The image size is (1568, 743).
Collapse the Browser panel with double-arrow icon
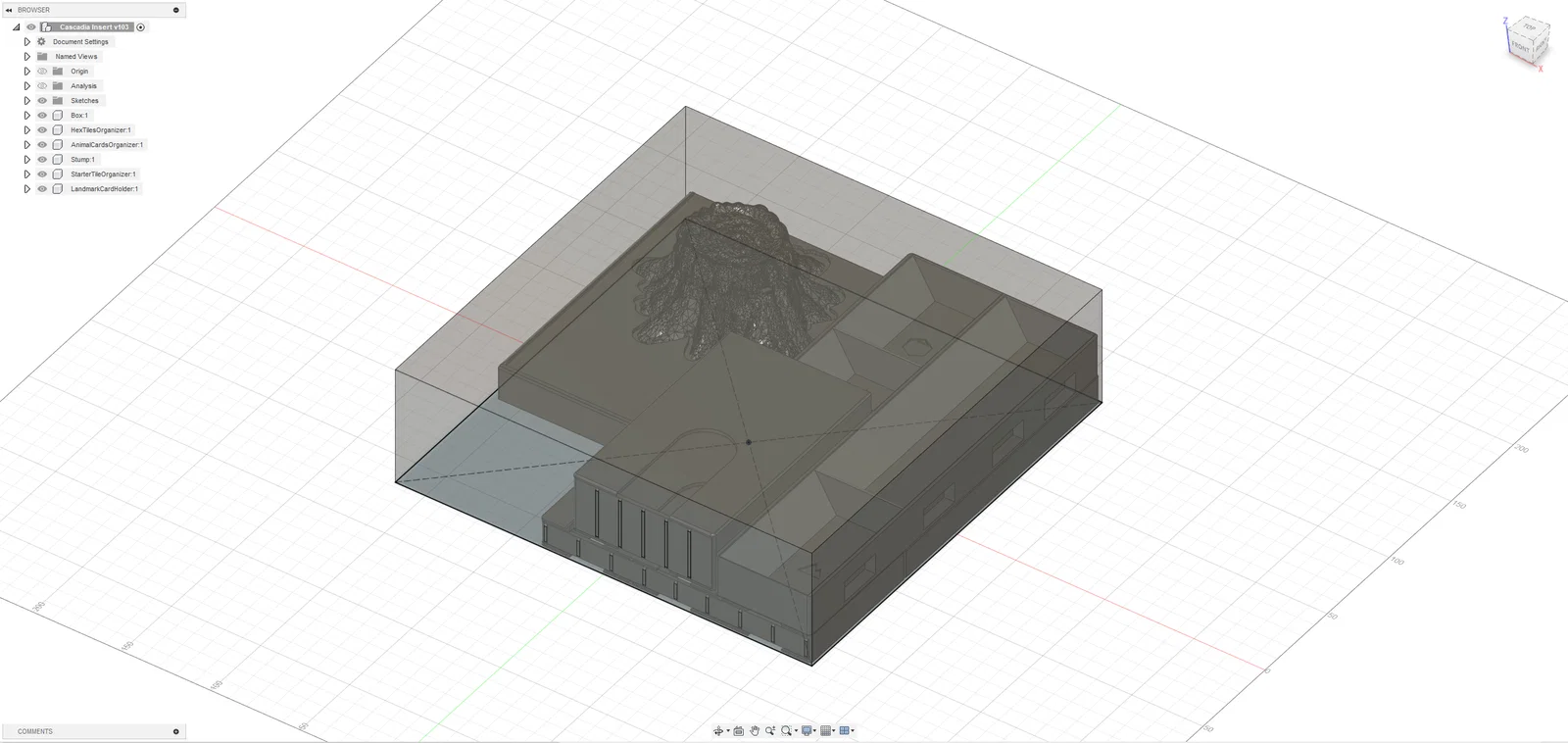[x=9, y=10]
